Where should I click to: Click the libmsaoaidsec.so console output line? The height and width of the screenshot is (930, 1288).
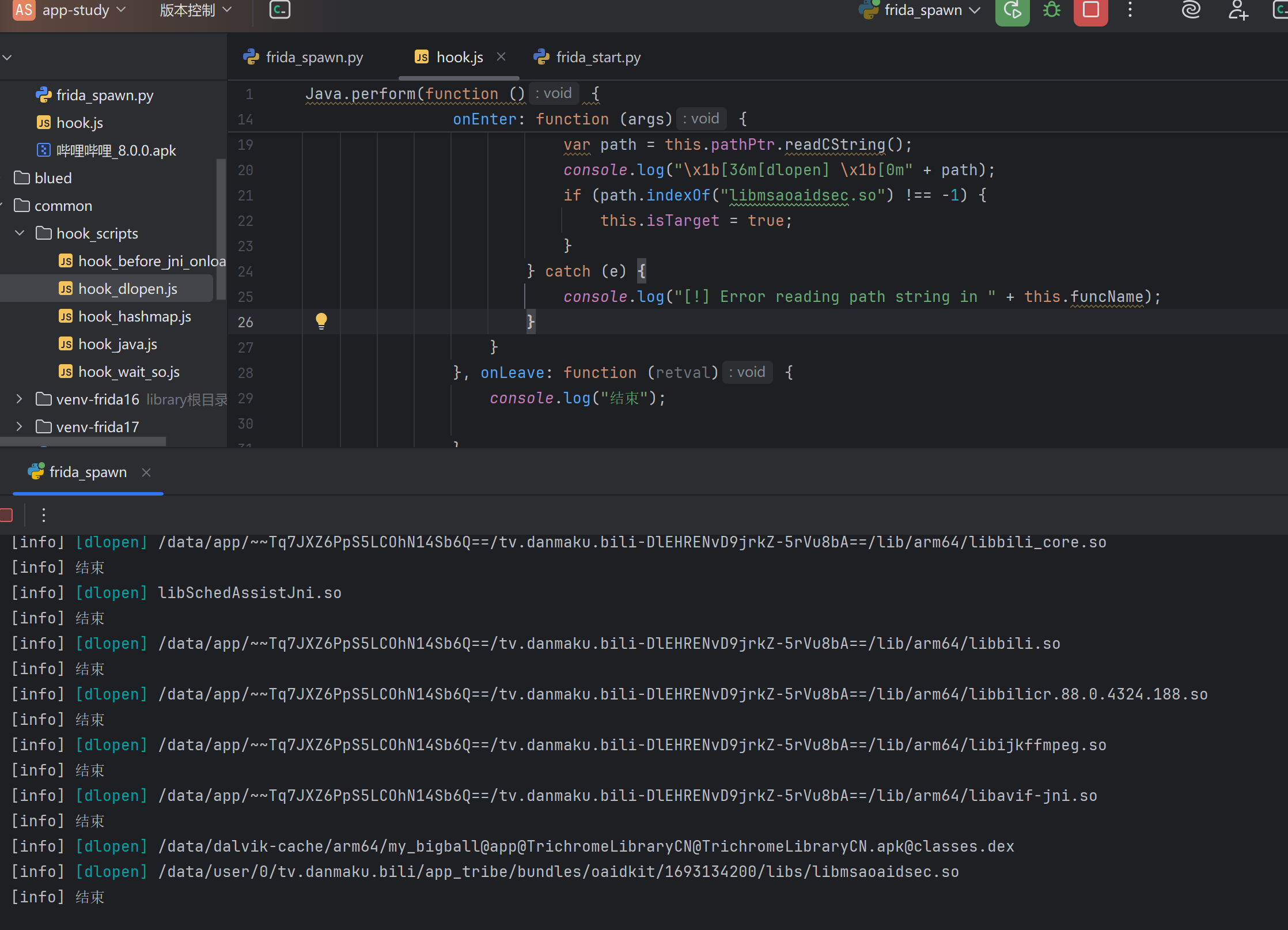485,872
